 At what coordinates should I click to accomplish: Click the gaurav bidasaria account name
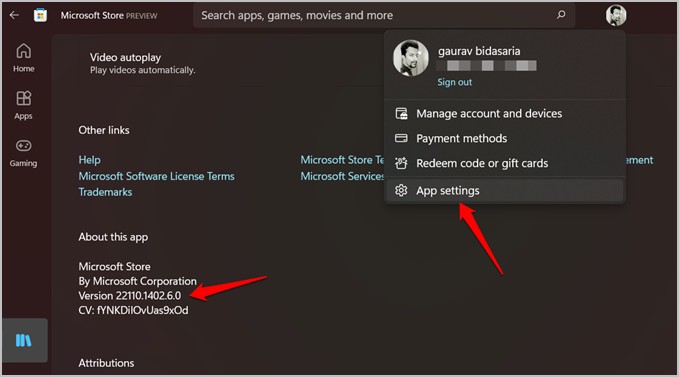coord(479,51)
